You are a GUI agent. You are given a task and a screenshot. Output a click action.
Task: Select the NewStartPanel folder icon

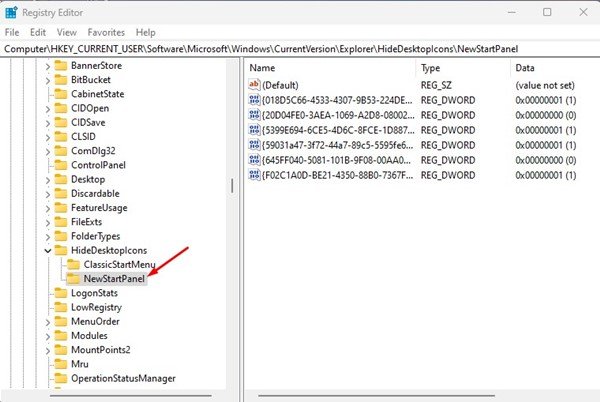(x=73, y=278)
